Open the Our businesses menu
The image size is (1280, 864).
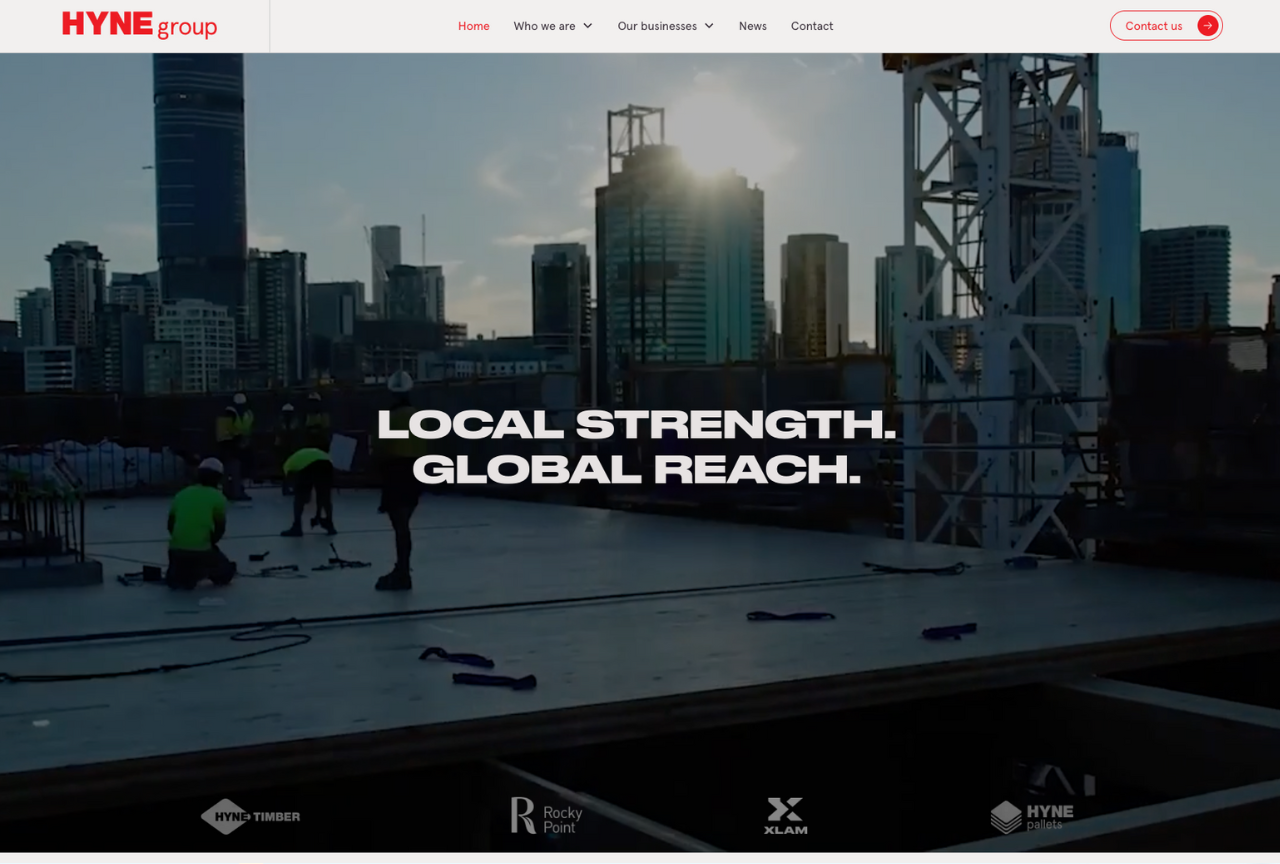click(x=657, y=26)
